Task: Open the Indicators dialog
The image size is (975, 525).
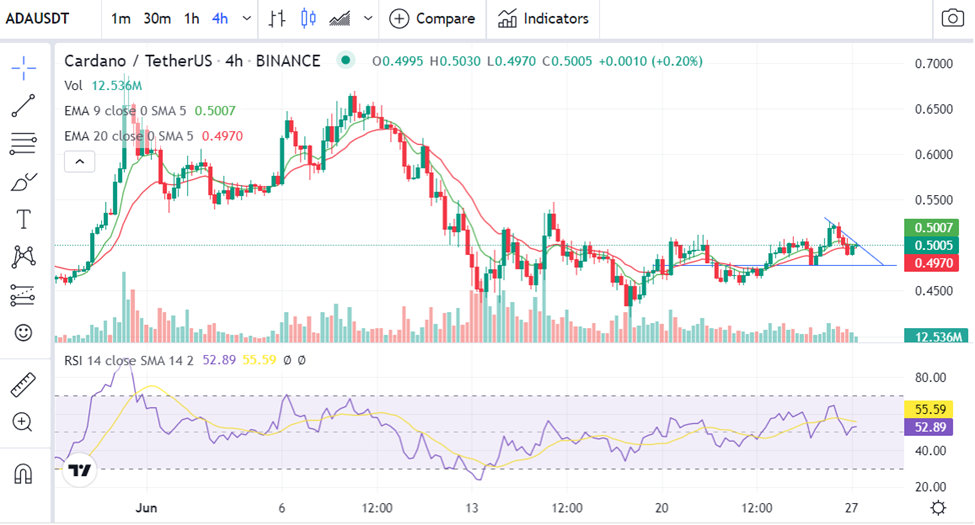Action: pyautogui.click(x=543, y=19)
